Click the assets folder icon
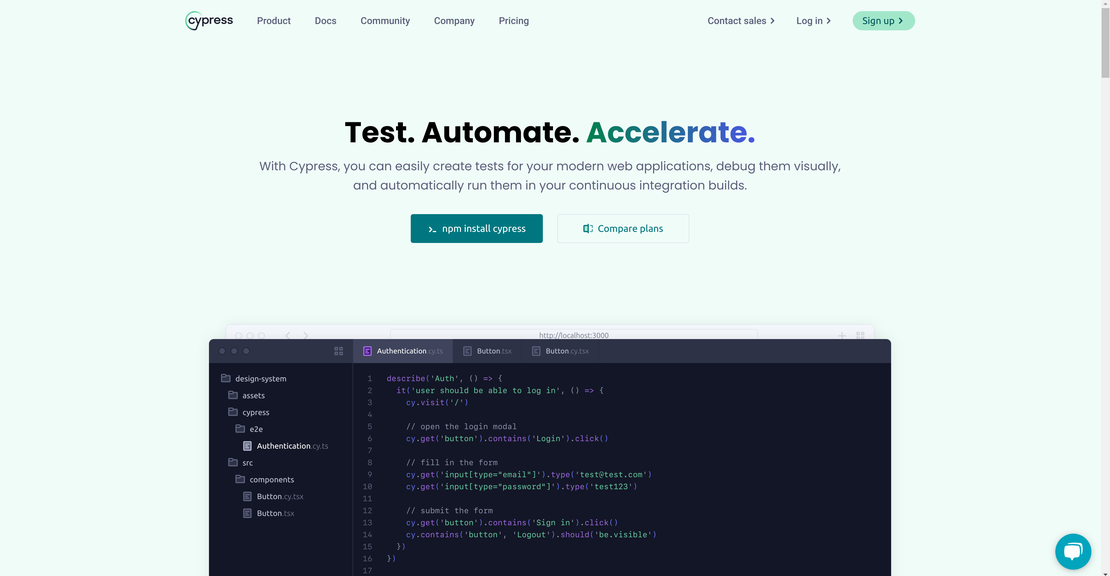 [x=233, y=395]
